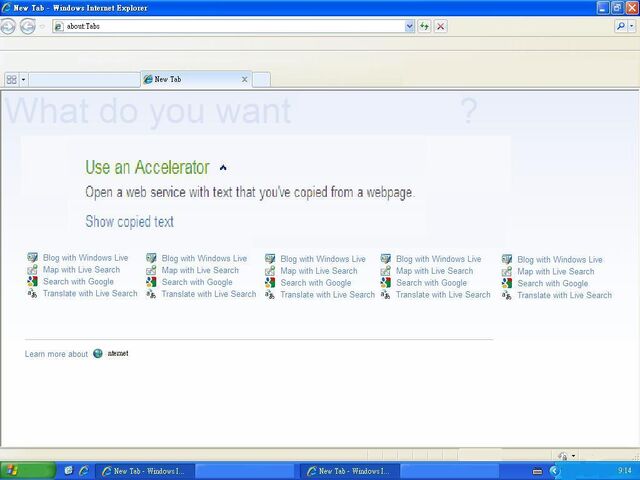The width and height of the screenshot is (640, 480).
Task: Click the address bar showing about:Tabs
Action: [233, 27]
